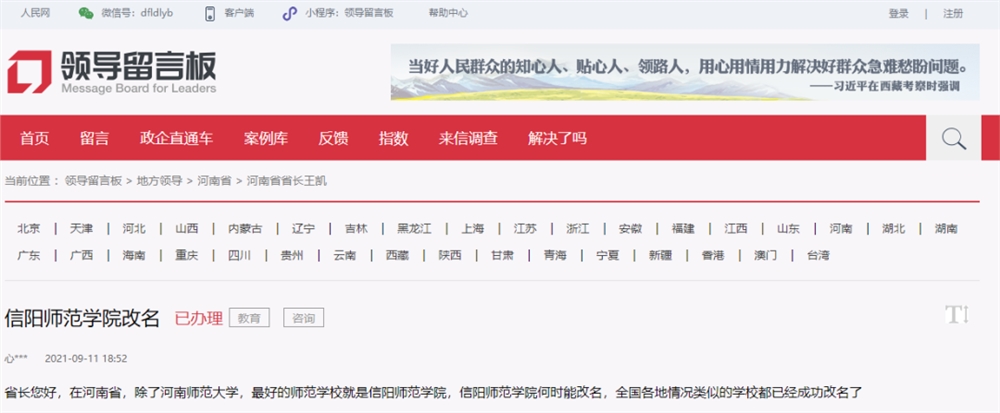Select 云南 in province list

pos(345,256)
